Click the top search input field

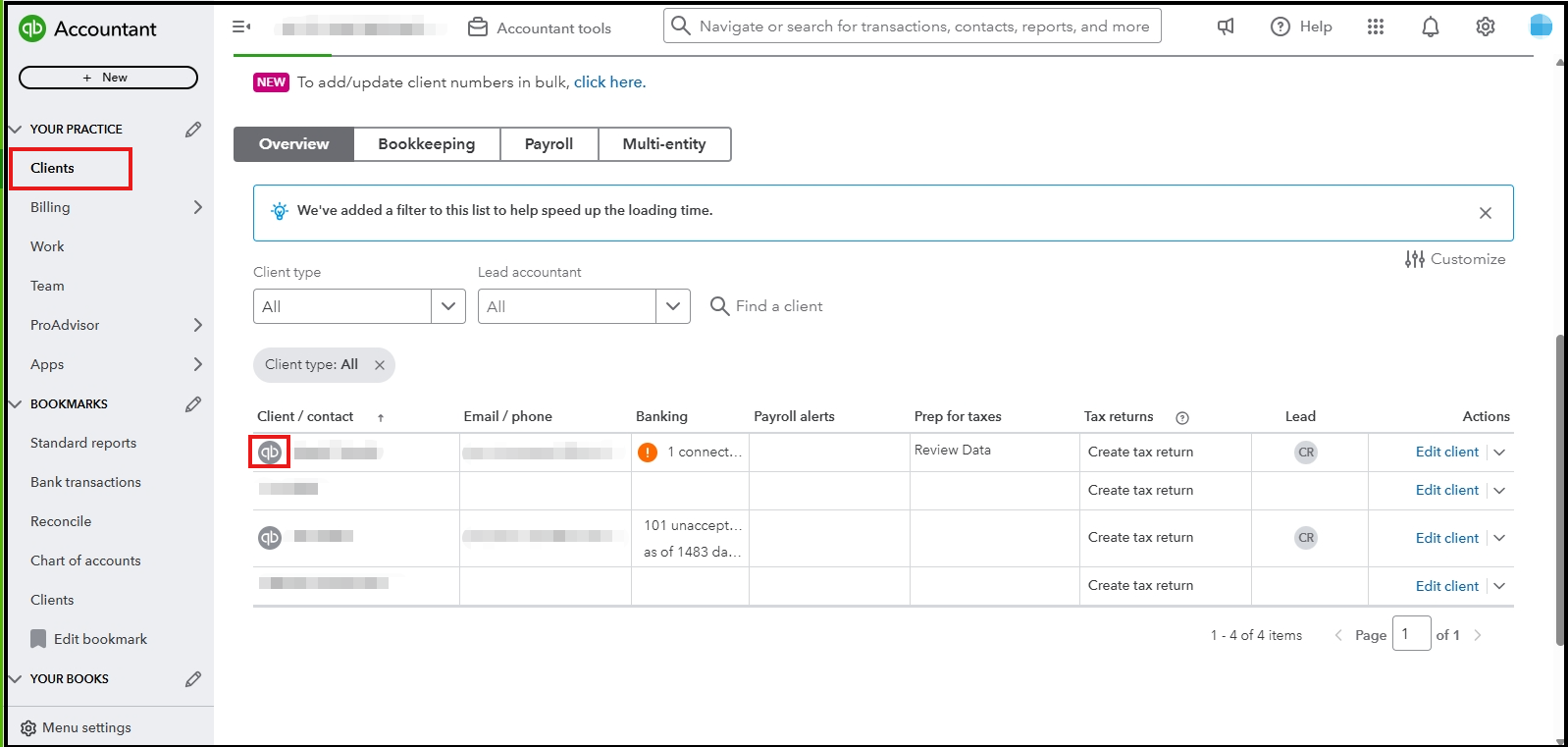coord(922,27)
